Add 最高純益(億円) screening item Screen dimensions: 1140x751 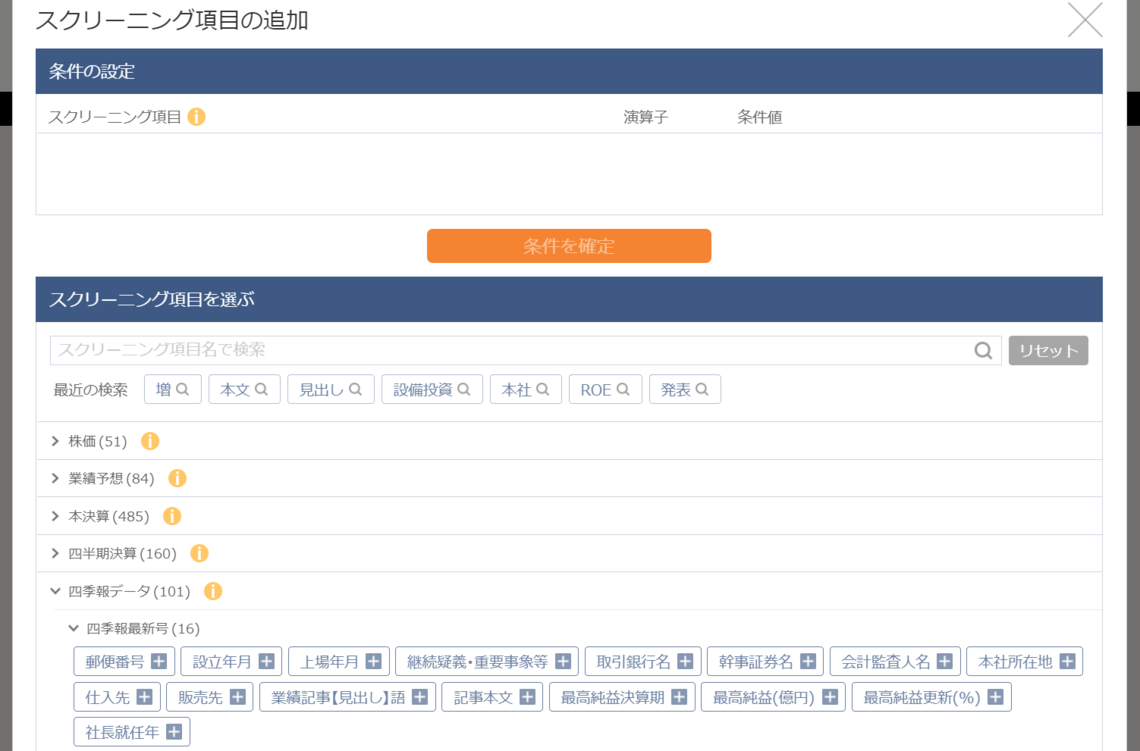pyautogui.click(x=829, y=697)
